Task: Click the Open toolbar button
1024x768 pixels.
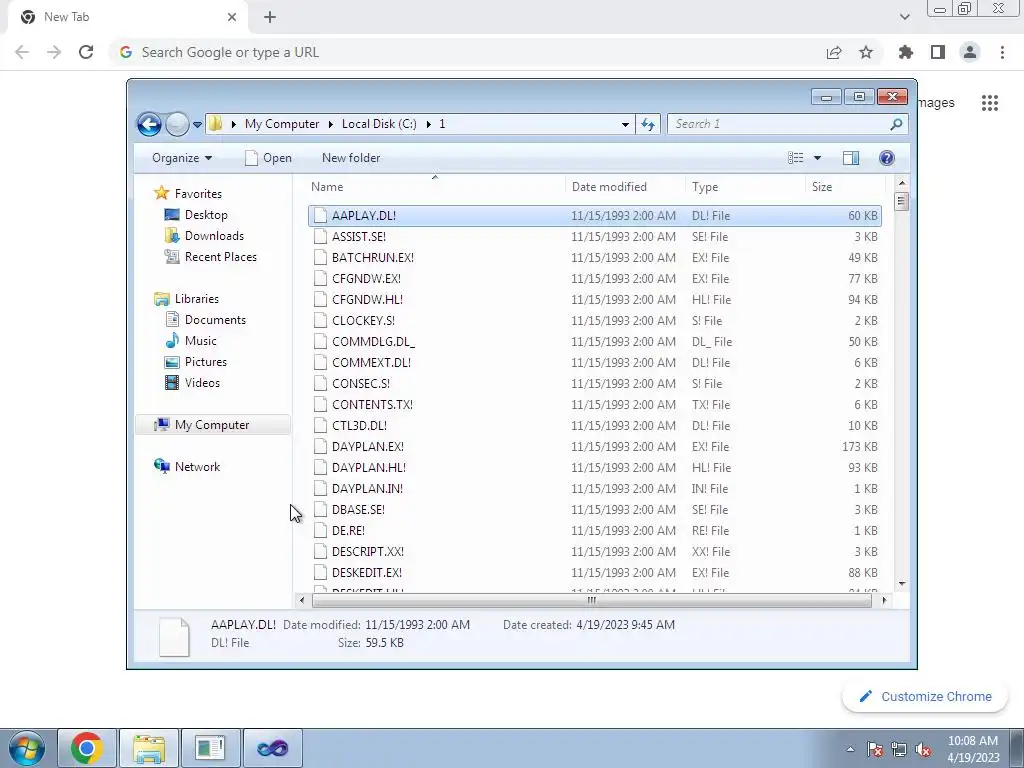Action: 268,158
